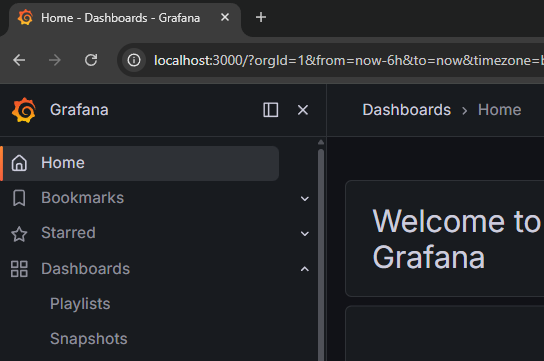Open Starred in the sidebar
Viewport: 544px width, 361px height.
point(68,233)
